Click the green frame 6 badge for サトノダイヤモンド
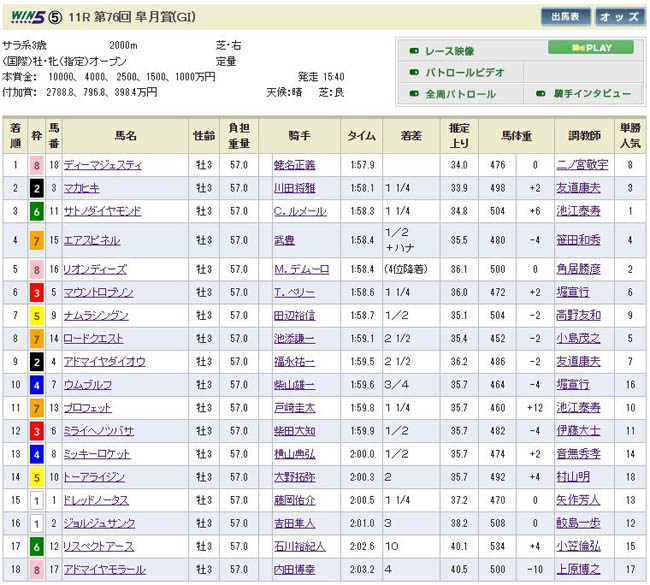The image size is (650, 585). coord(36,211)
